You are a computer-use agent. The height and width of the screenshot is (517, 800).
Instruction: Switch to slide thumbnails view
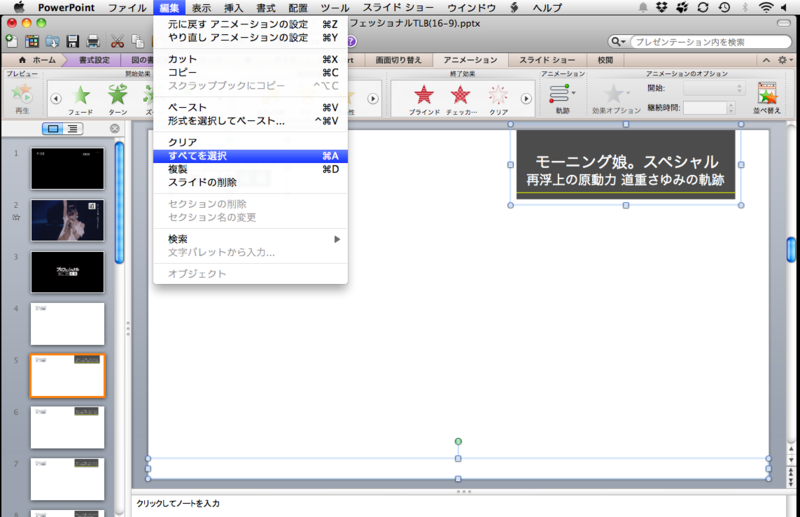53,129
